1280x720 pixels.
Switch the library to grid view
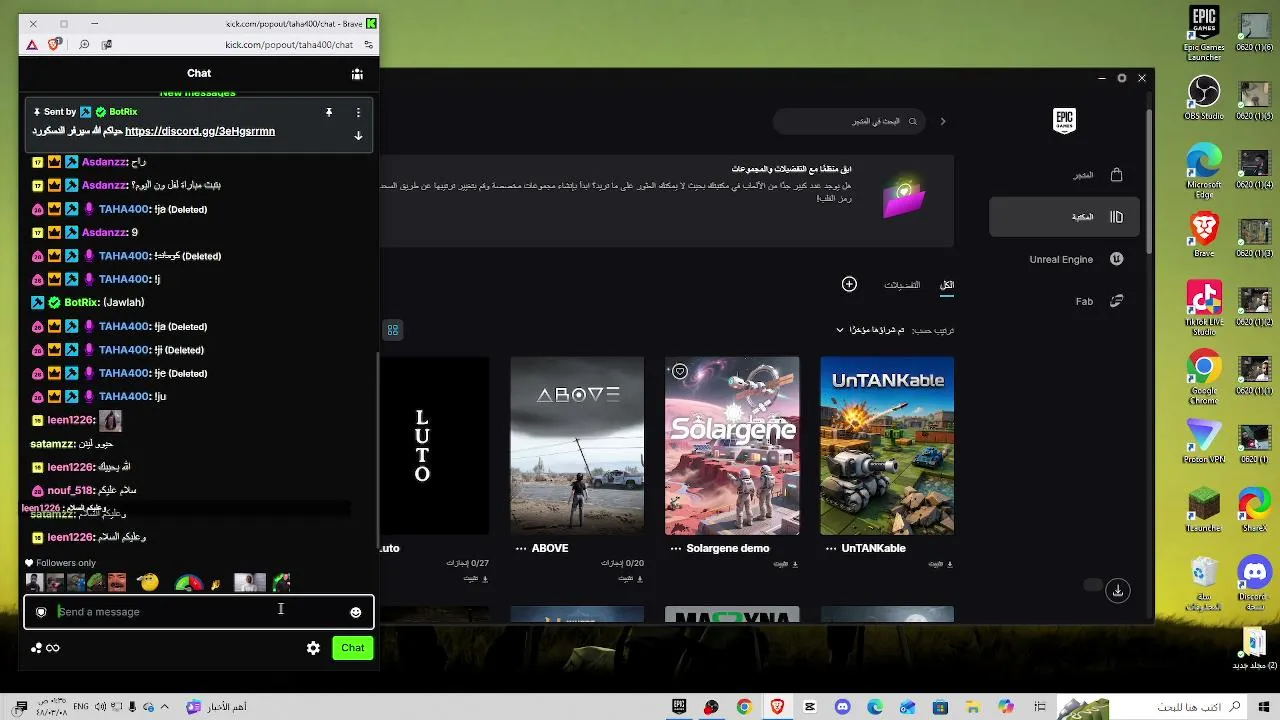point(393,330)
